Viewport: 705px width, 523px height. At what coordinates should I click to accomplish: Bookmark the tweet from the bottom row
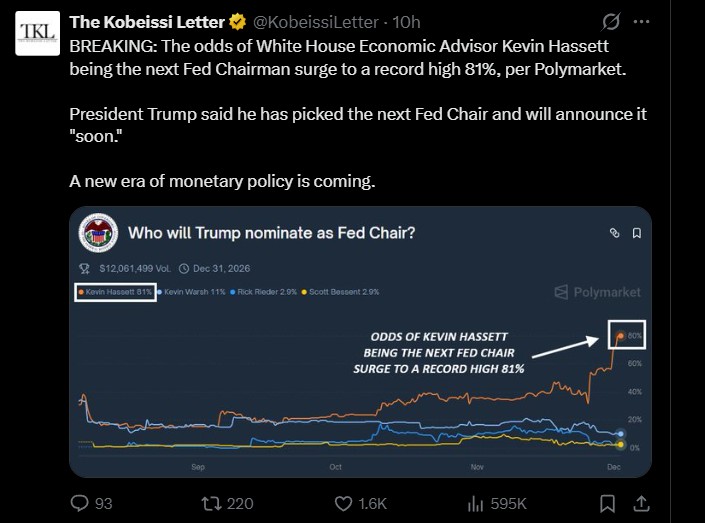pyautogui.click(x=607, y=503)
